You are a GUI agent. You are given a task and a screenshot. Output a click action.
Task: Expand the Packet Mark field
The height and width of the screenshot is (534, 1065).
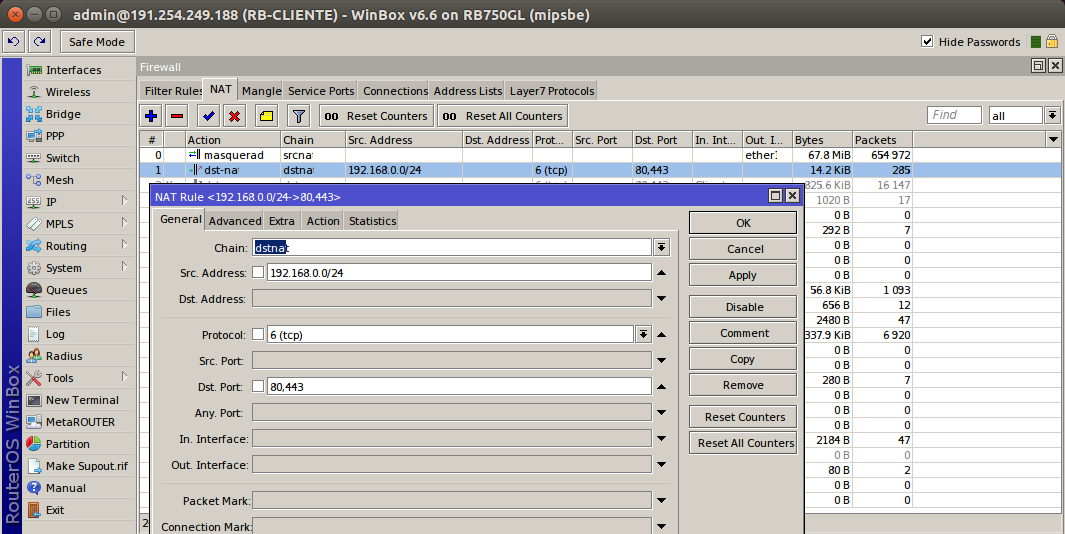[662, 501]
